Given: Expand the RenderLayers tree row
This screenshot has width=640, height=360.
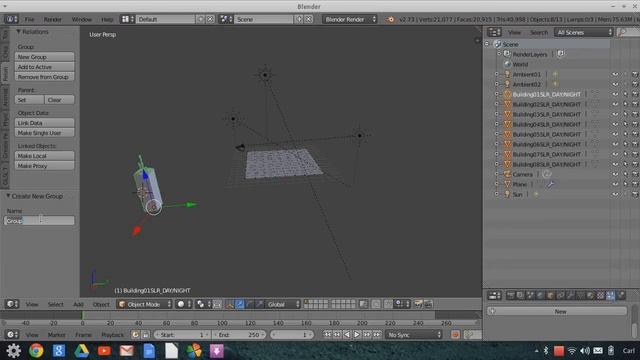Looking at the screenshot, I should point(499,54).
